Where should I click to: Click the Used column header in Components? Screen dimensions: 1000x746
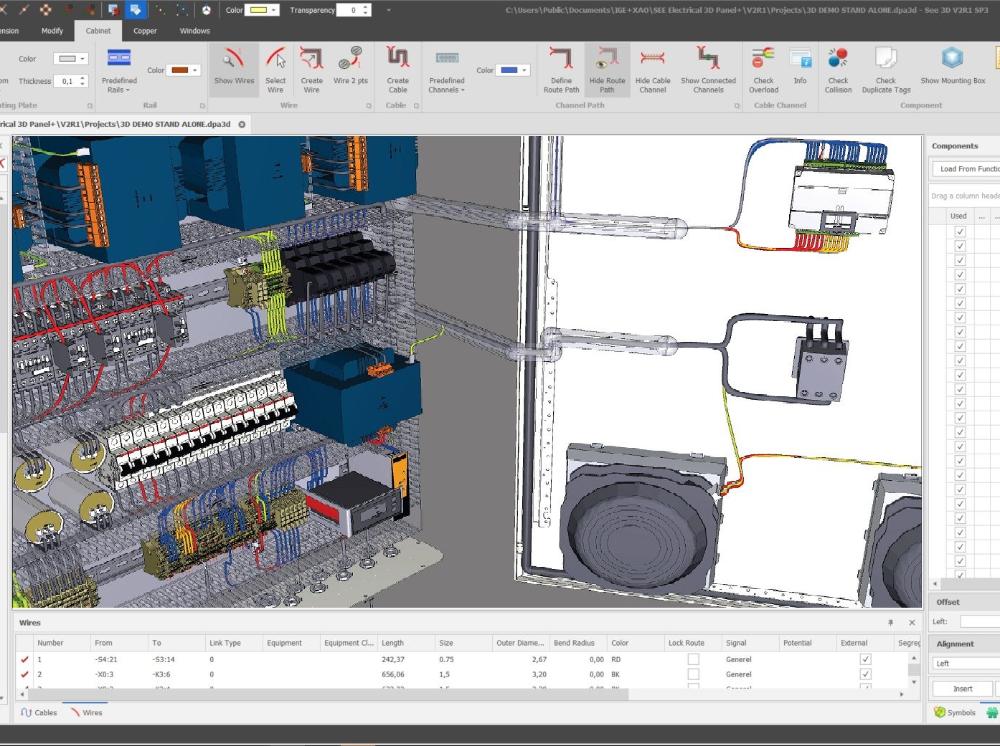click(x=959, y=216)
